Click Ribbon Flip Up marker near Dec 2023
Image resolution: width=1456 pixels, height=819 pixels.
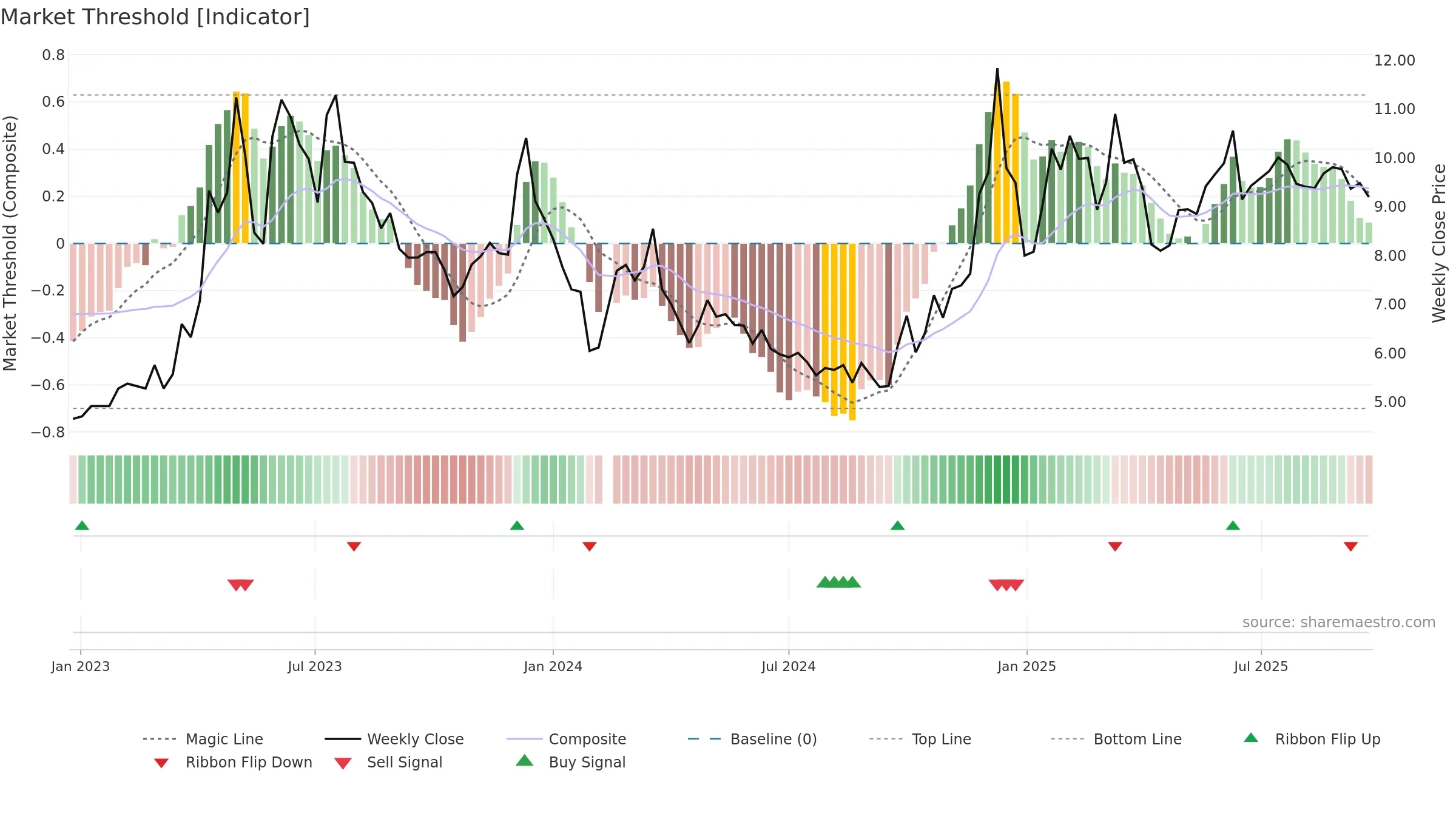[517, 525]
